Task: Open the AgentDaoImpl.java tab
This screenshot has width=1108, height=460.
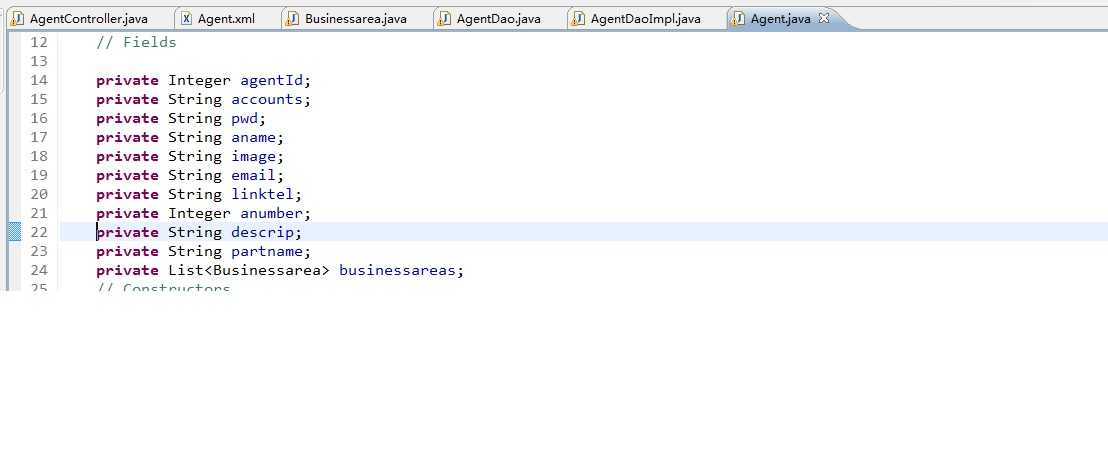Action: pos(645,19)
